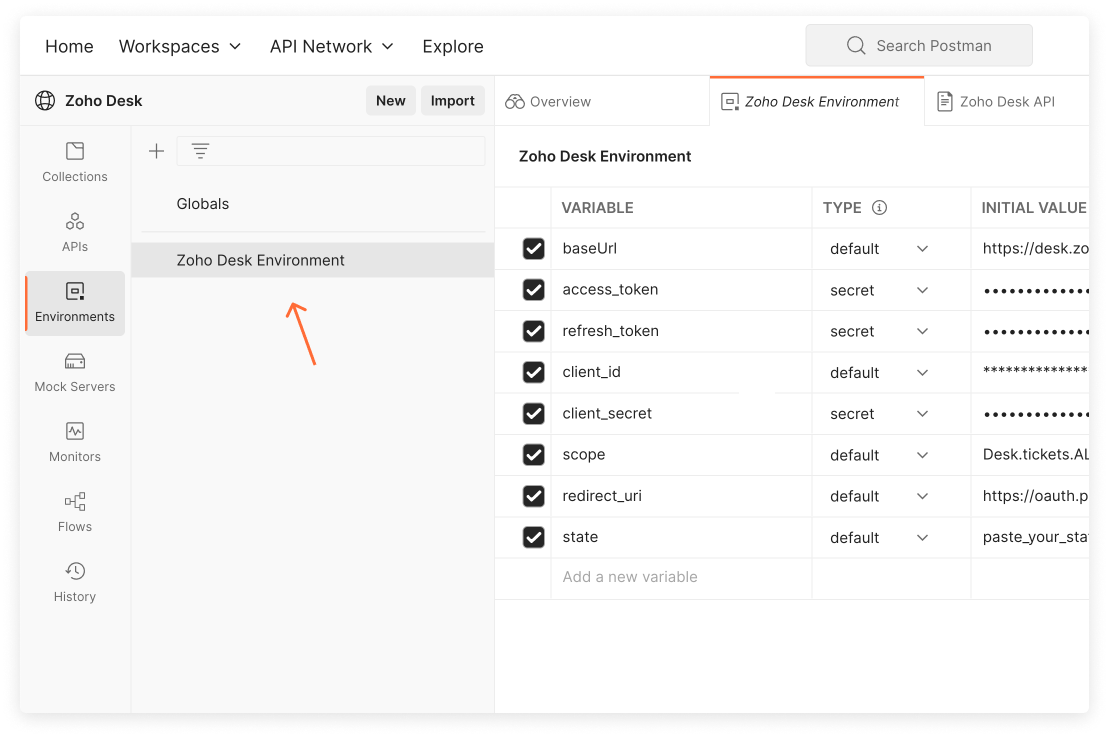Uncheck the client_secret variable checkbox
The image size is (1109, 737).
[x=533, y=413]
